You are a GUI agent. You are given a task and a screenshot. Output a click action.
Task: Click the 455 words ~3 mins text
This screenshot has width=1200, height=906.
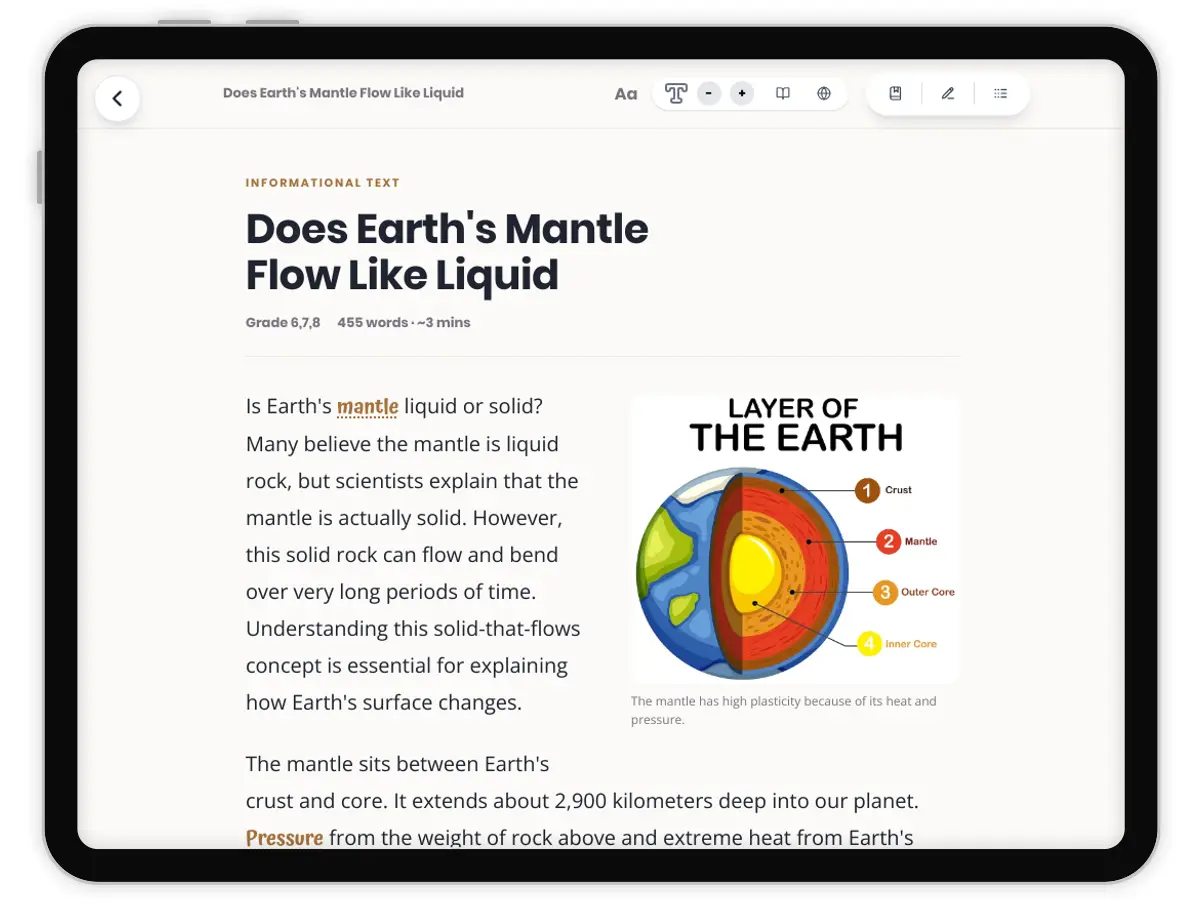pyautogui.click(x=404, y=323)
